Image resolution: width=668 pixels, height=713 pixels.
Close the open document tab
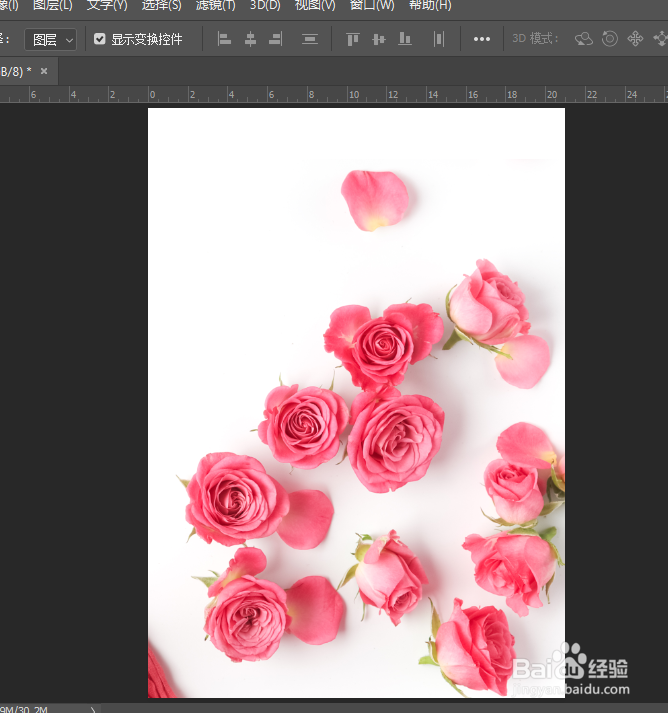(44, 71)
